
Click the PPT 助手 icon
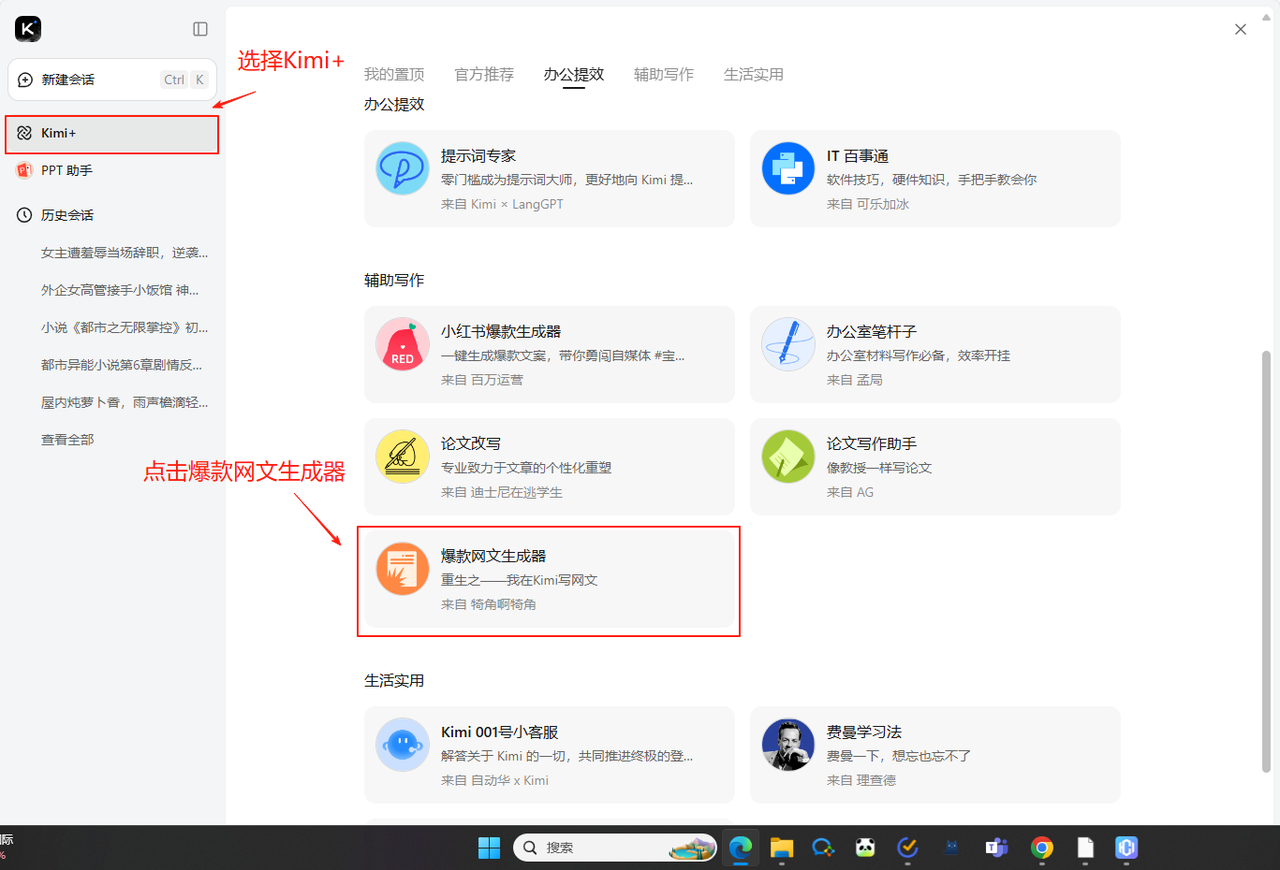click(x=25, y=171)
